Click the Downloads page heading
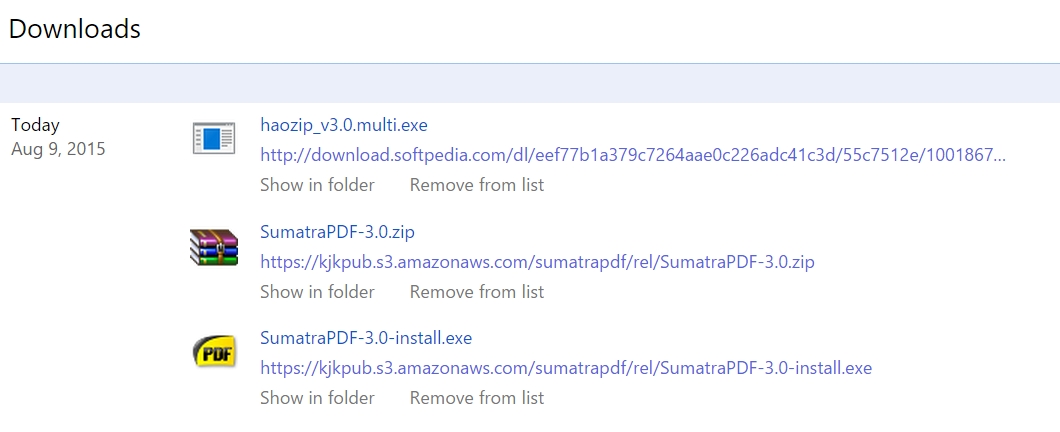 75,29
